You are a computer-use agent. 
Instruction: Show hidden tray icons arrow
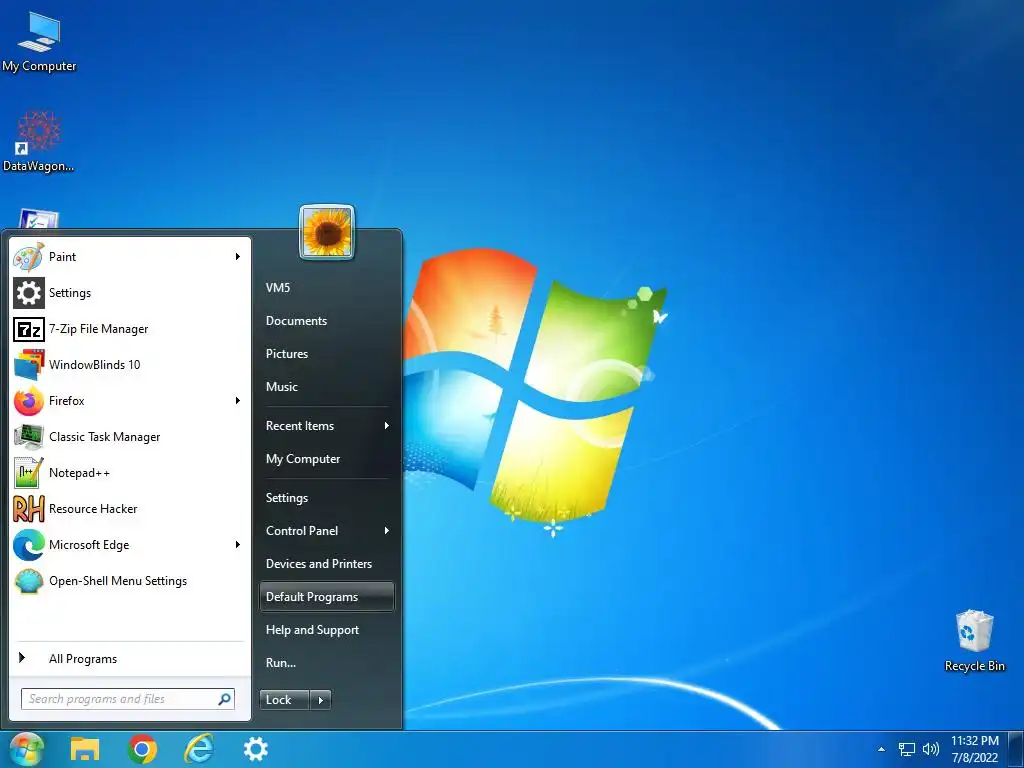(x=881, y=749)
